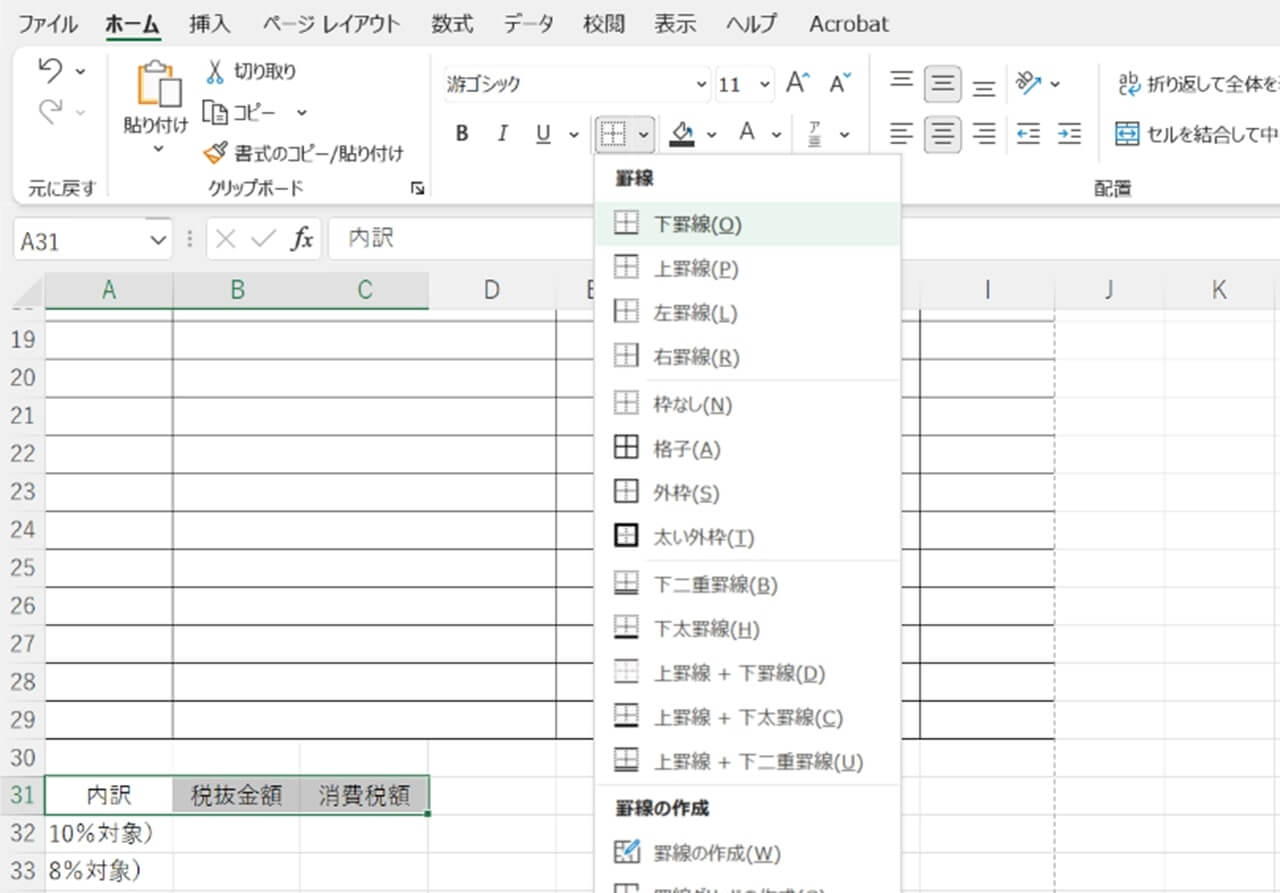Click the phonetic guide (ふりがな) icon
The width and height of the screenshot is (1280, 893).
pyautogui.click(x=815, y=133)
